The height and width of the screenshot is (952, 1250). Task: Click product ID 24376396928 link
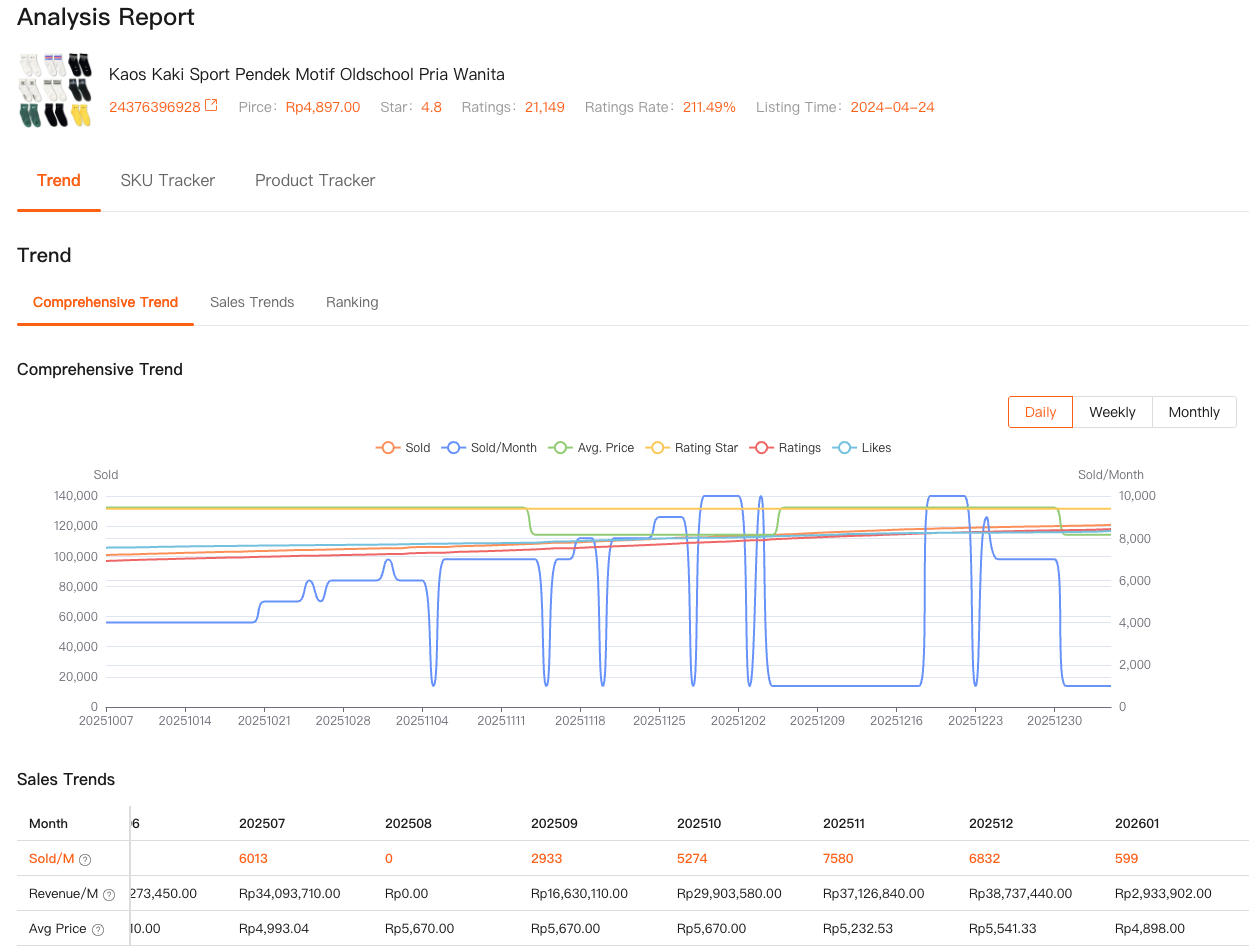(154, 107)
